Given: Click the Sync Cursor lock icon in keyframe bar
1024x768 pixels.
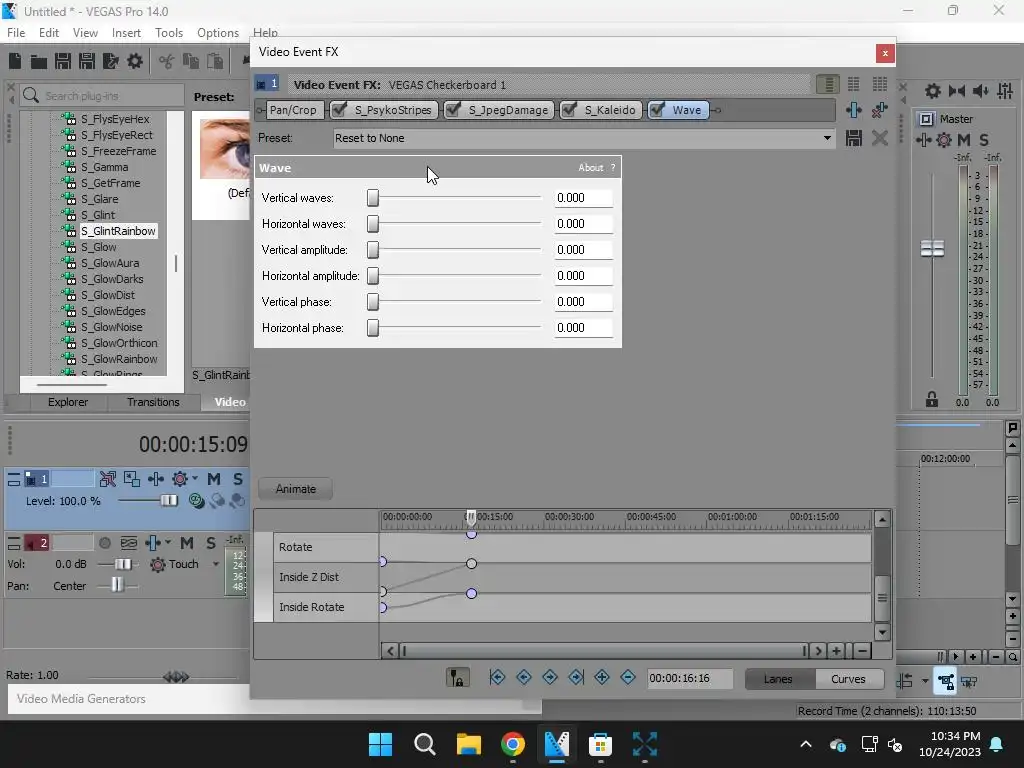Looking at the screenshot, I should click(x=457, y=678).
